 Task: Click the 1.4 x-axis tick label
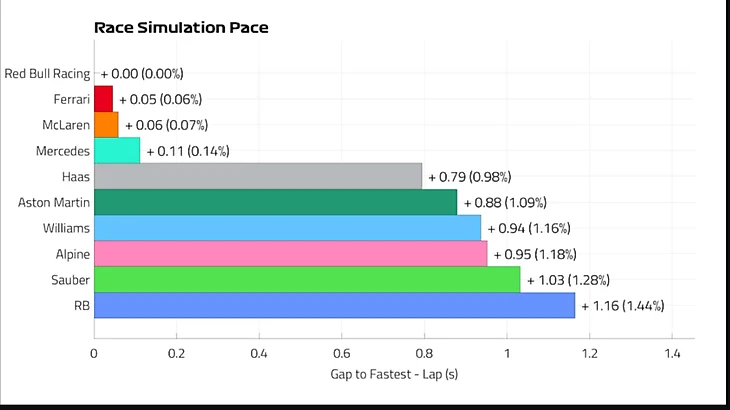point(671,353)
